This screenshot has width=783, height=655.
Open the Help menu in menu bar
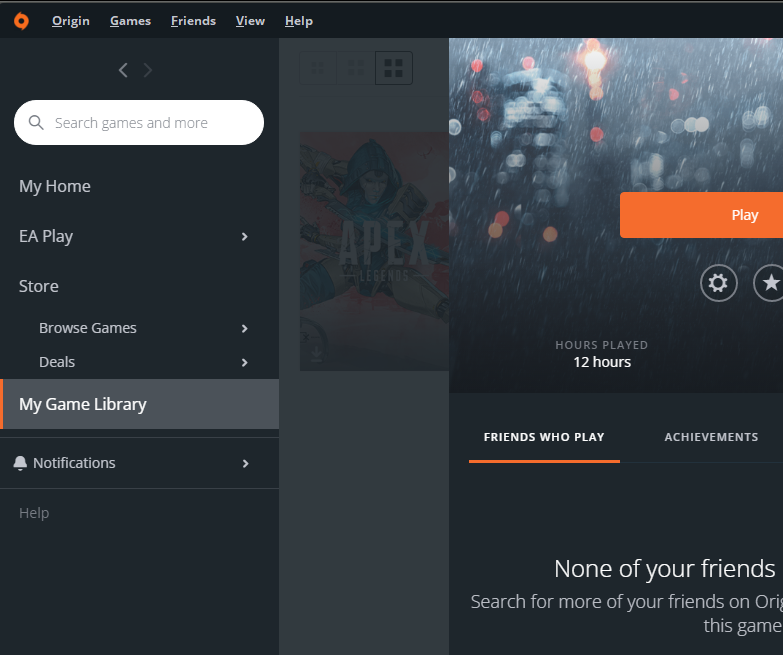point(299,21)
